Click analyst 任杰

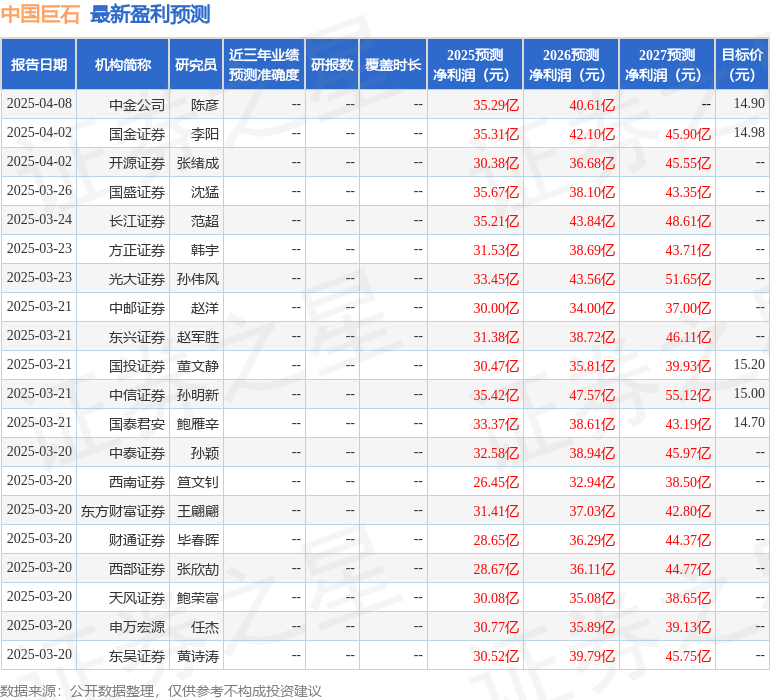(x=205, y=626)
